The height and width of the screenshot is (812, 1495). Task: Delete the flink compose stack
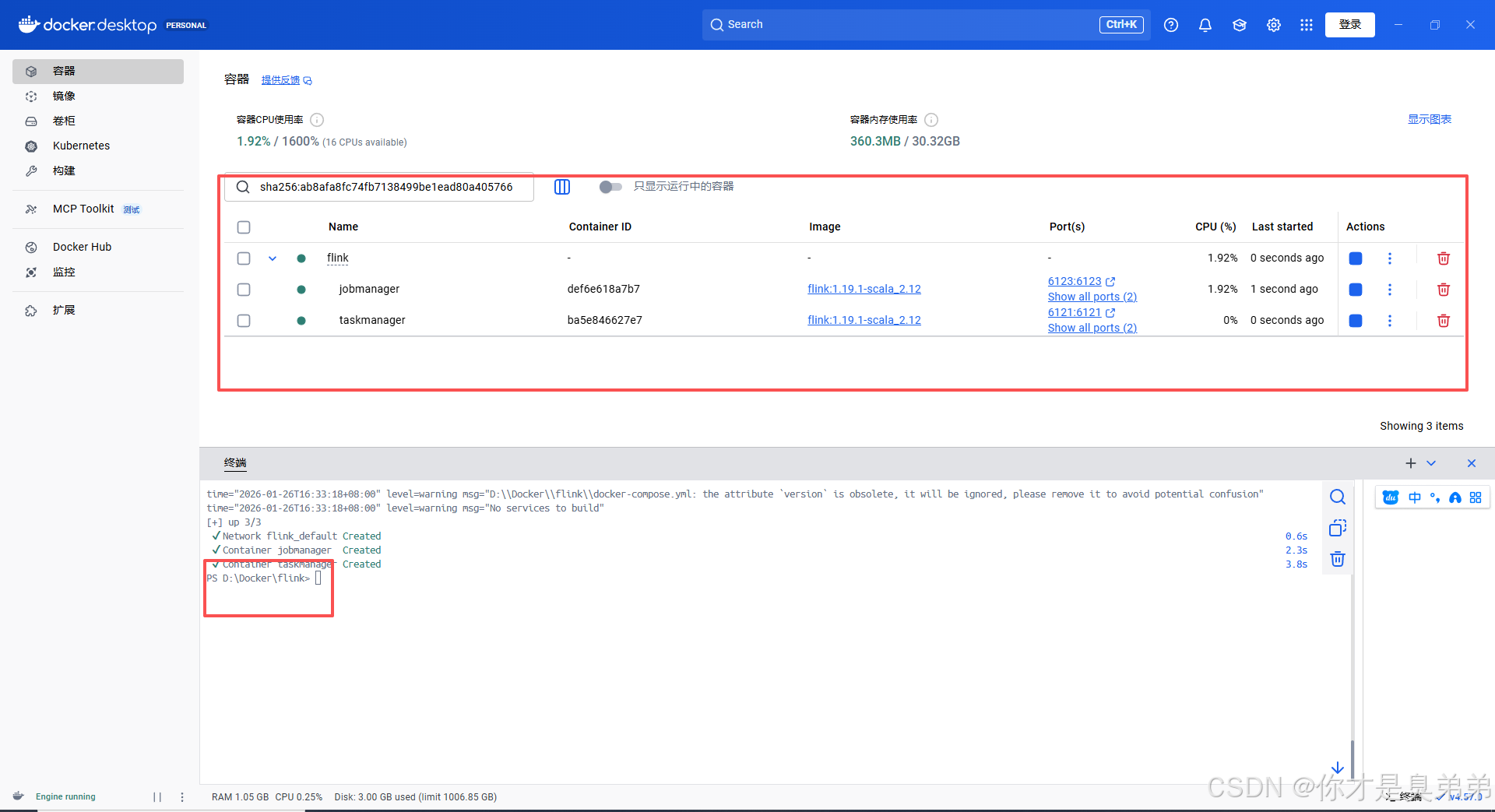[x=1443, y=258]
